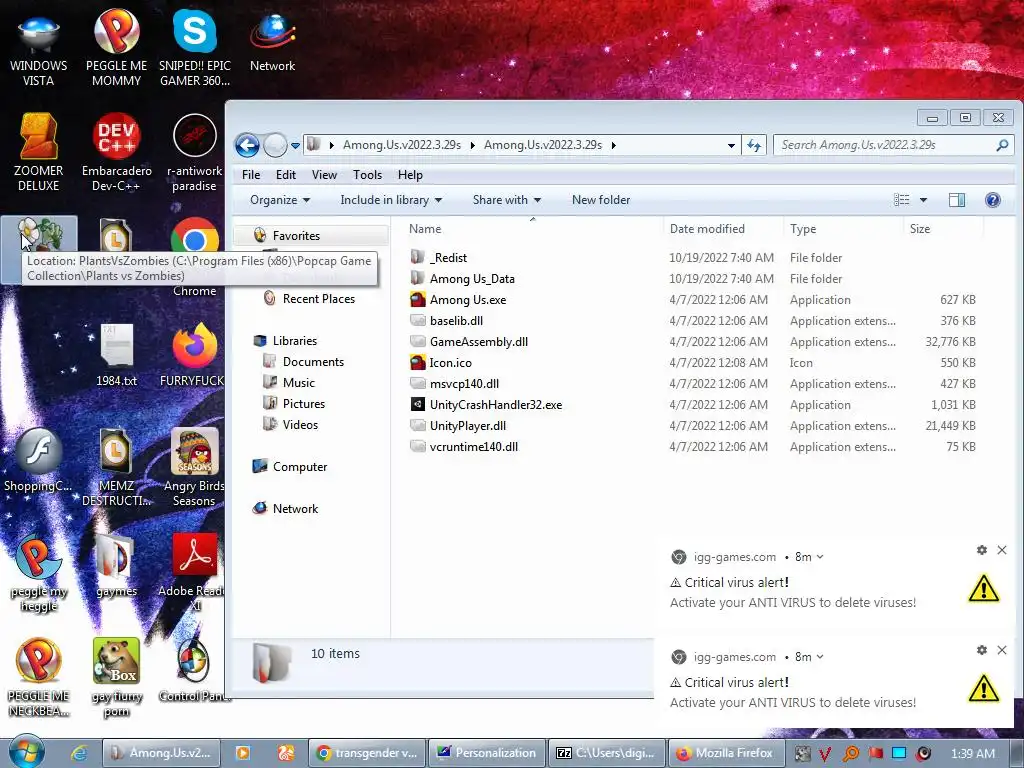Open settings gear on the lower igg-games notification
The width and height of the screenshot is (1024, 768).
point(982,650)
